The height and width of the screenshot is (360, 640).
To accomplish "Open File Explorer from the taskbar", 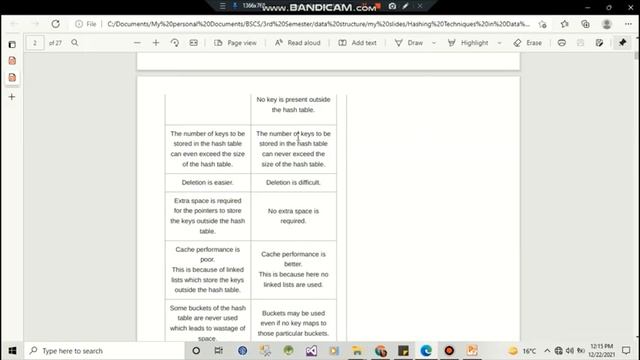I will click(357, 351).
